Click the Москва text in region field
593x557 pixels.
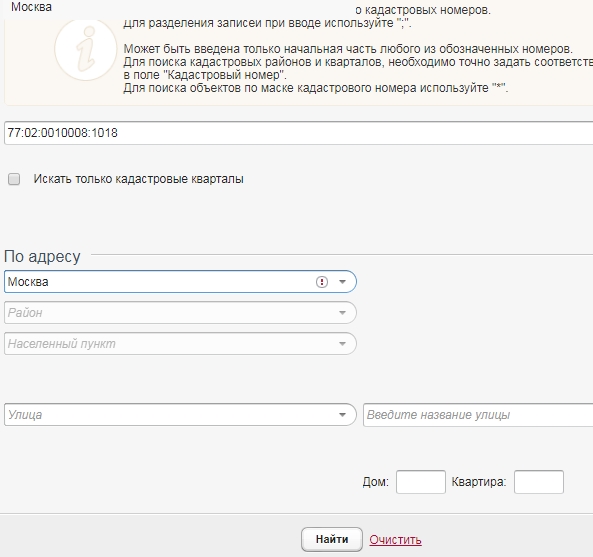coord(28,282)
